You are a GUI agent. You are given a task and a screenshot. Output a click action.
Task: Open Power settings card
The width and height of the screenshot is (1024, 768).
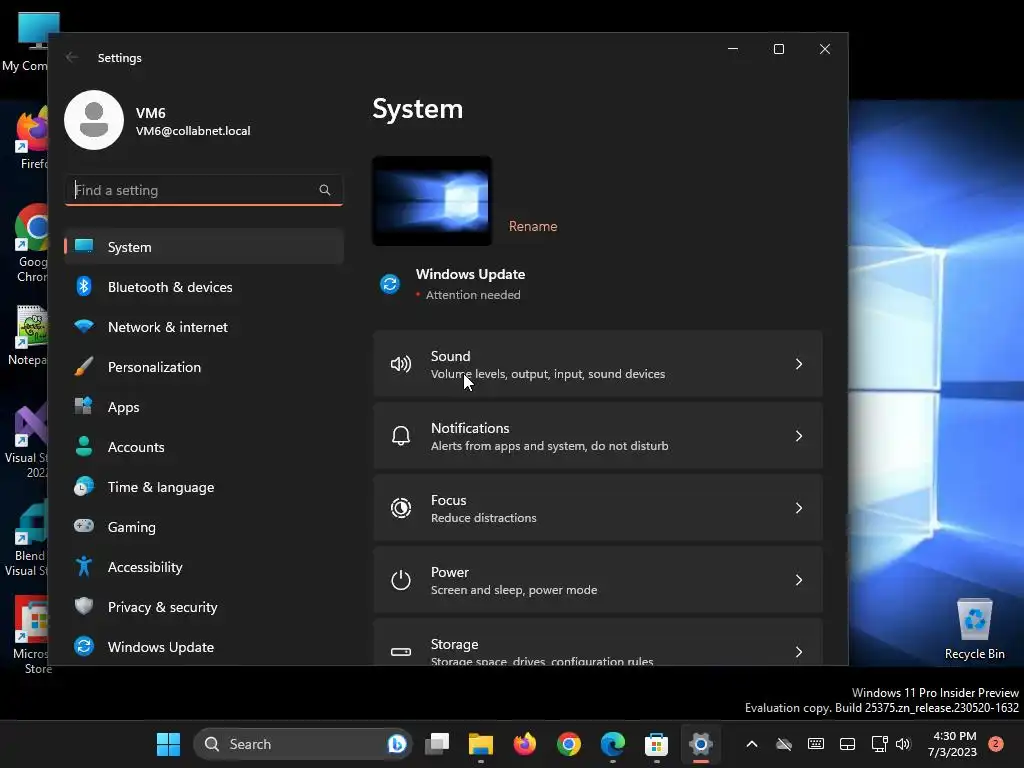[598, 580]
